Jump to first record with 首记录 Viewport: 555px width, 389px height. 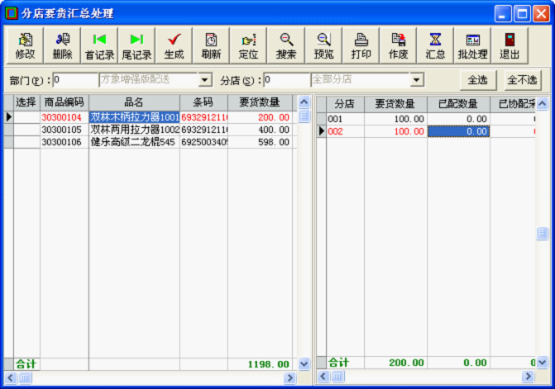point(99,46)
